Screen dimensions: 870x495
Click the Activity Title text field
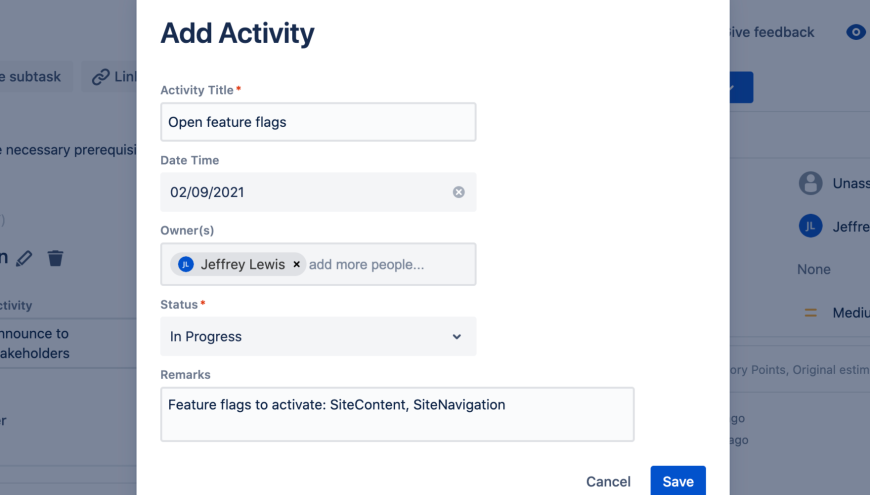click(318, 122)
